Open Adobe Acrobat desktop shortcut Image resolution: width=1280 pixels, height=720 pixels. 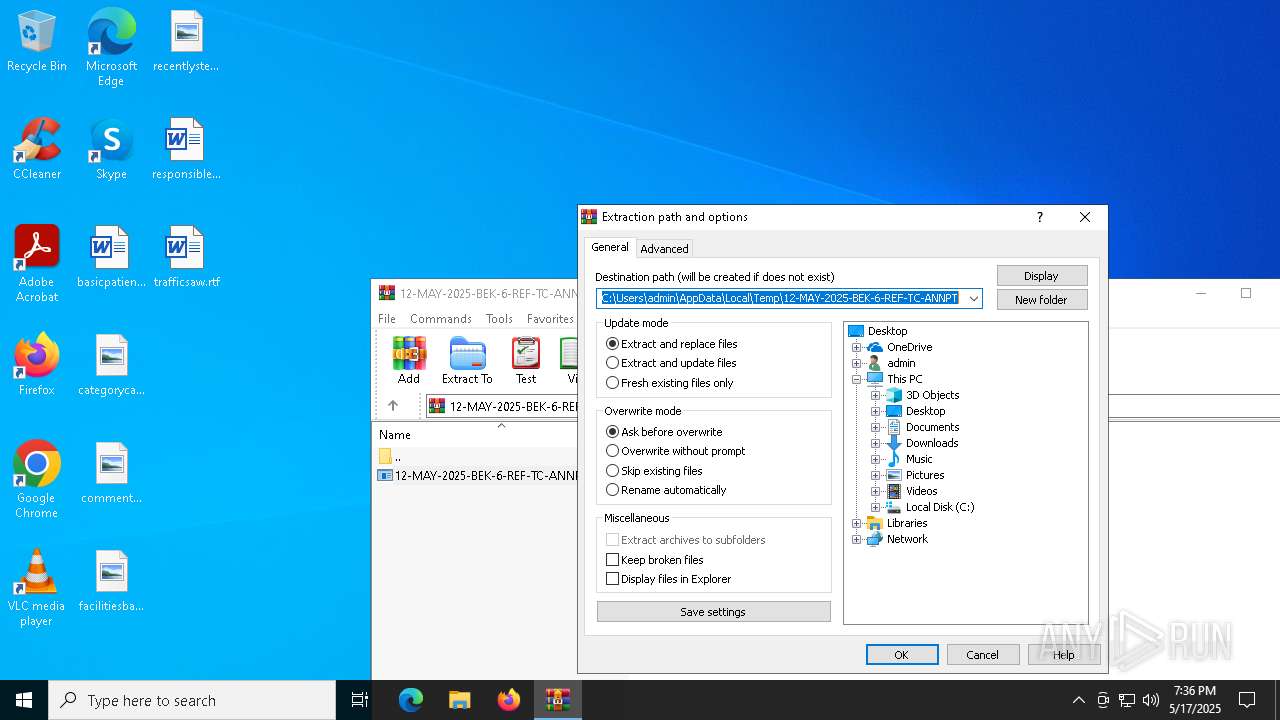pos(37,264)
